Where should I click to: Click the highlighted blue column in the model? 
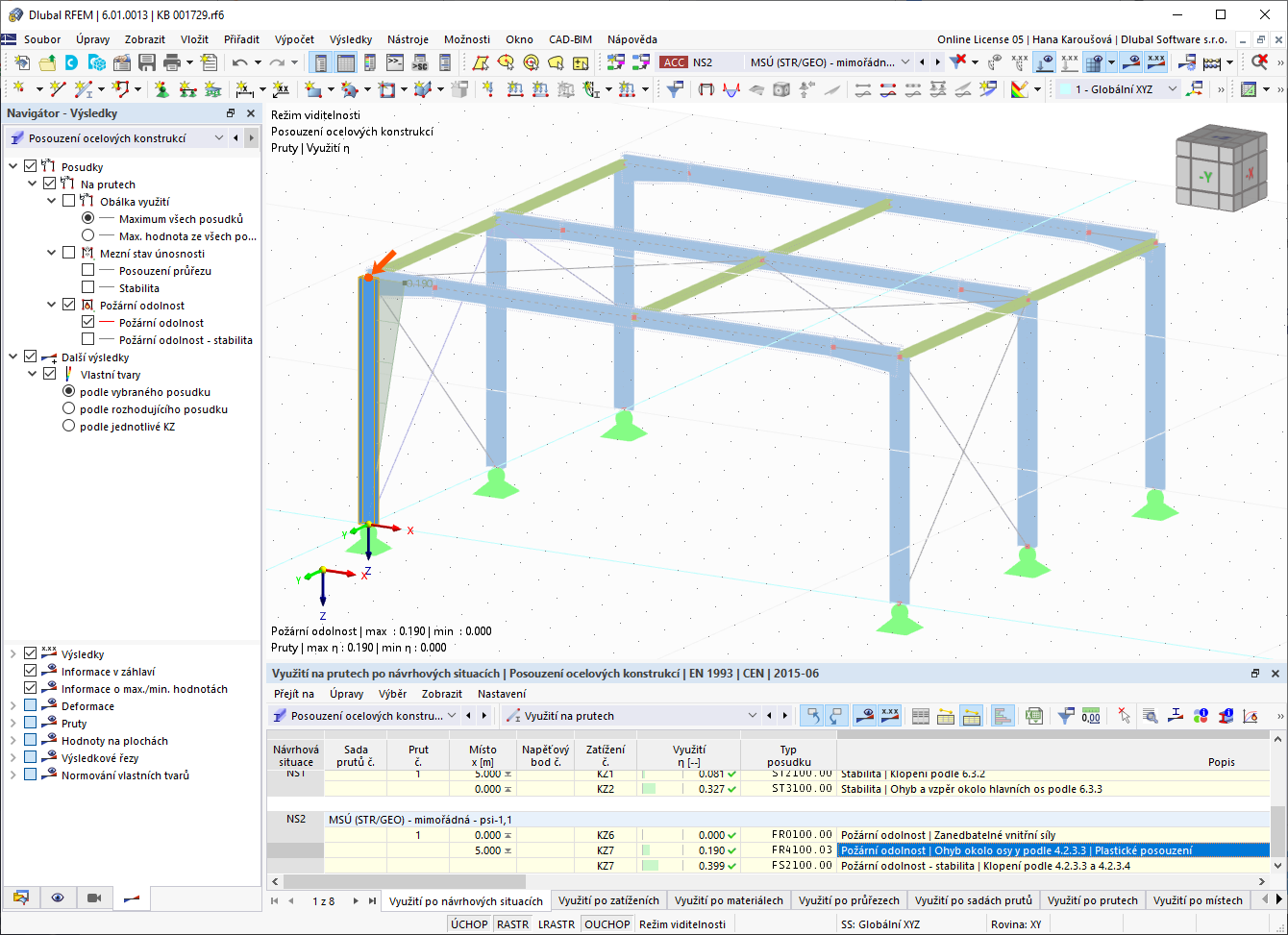[x=368, y=401]
